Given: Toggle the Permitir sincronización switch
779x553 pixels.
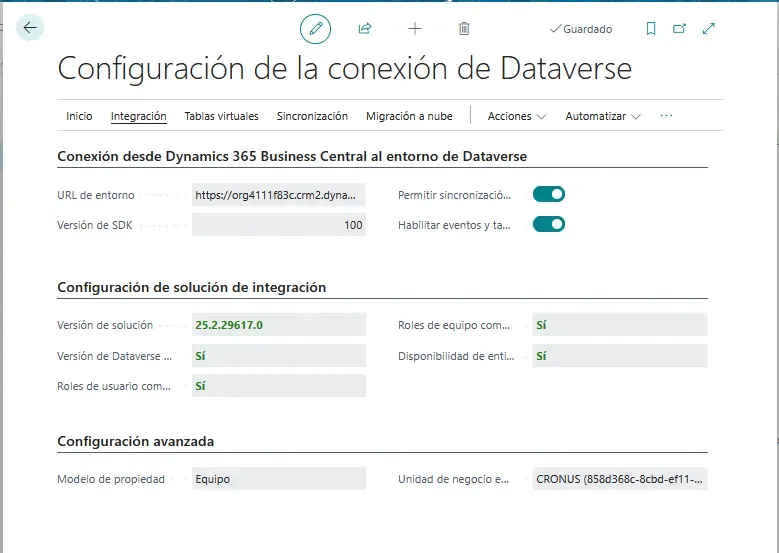Looking at the screenshot, I should [548, 194].
